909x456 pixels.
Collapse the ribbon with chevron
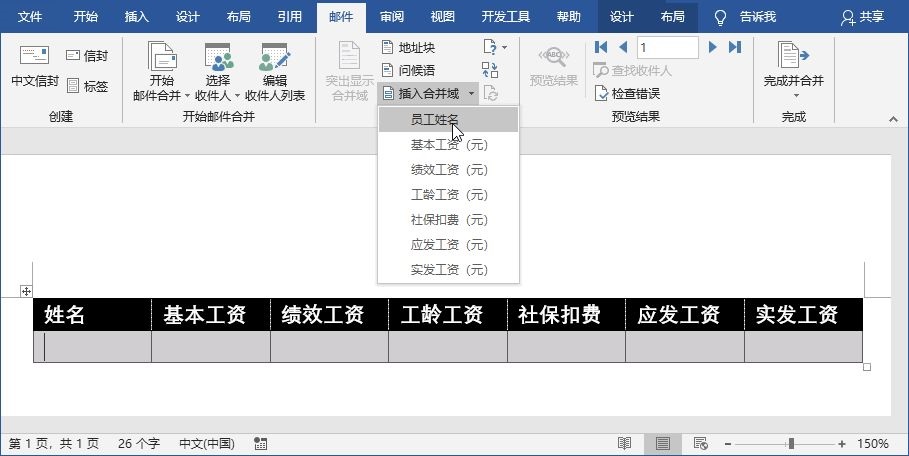pos(893,119)
